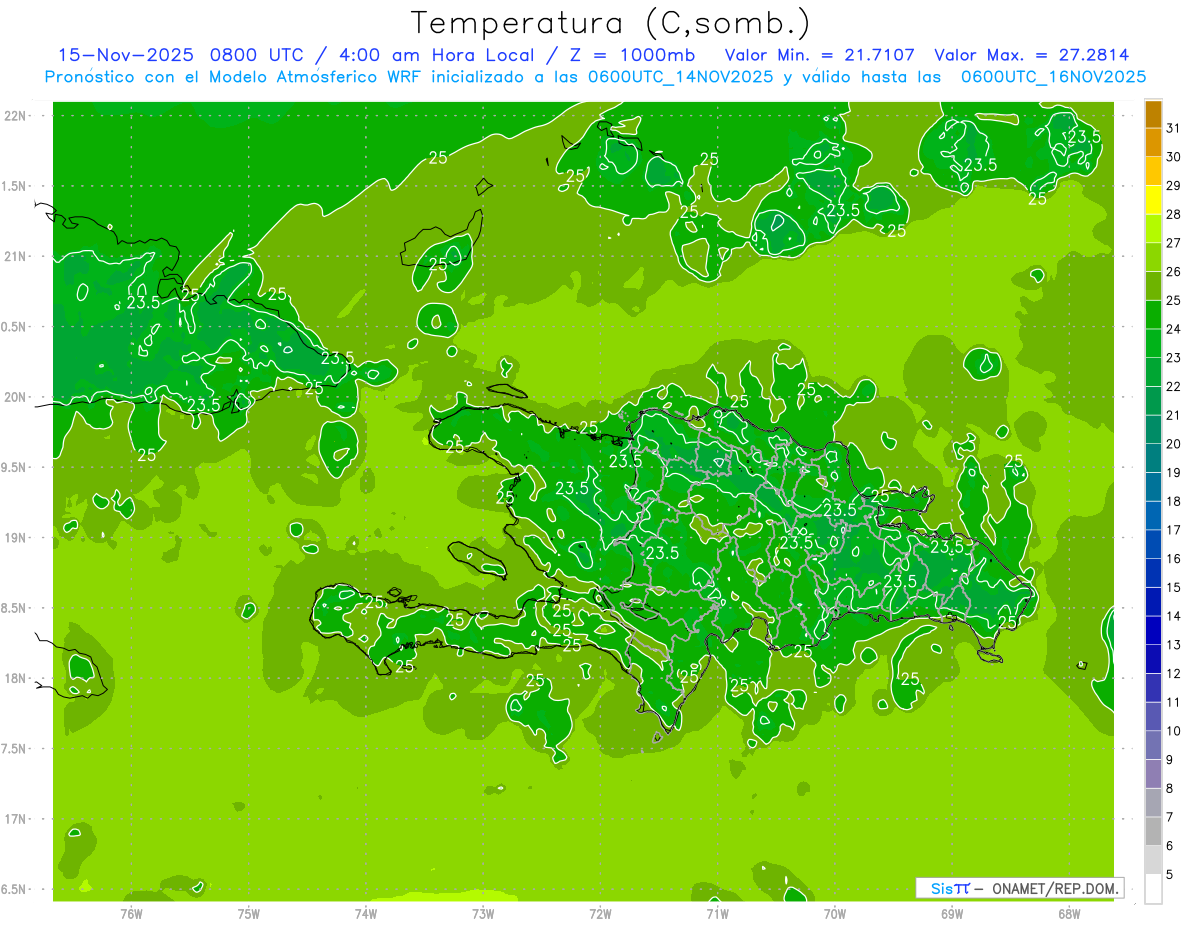Click the 68W longitude axis label
Viewport: 1200px width, 927px height.
point(1068,913)
